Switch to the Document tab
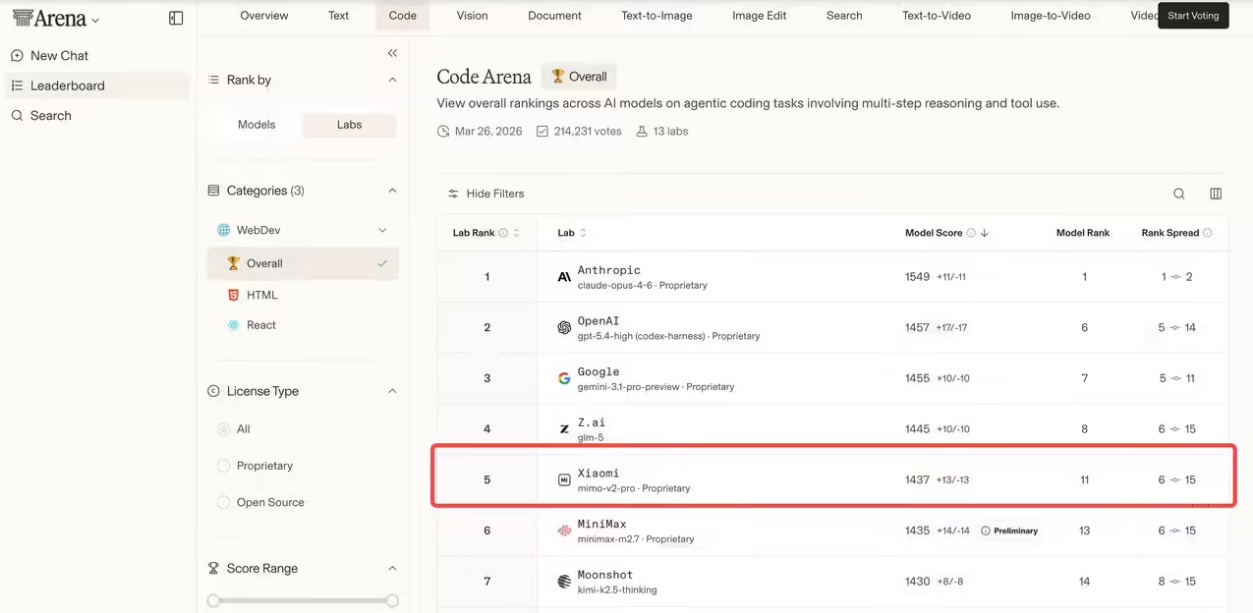Screen dimensions: 1253x613 tap(554, 16)
